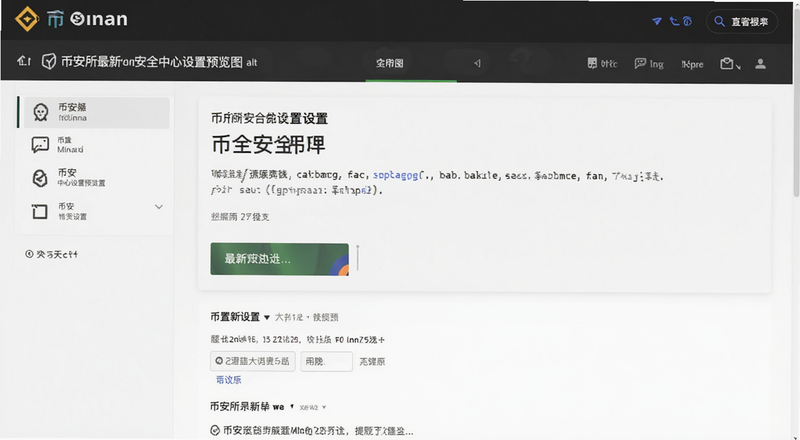Image resolution: width=800 pixels, height=440 pixels.
Task: Click the bottom row text starting 币安
Action: [x=318, y=431]
